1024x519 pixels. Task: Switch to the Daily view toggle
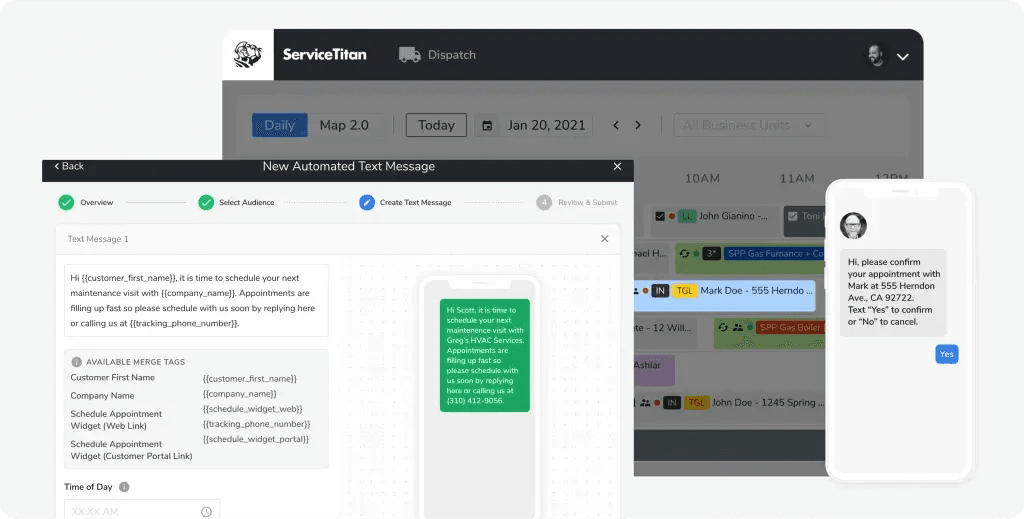click(279, 125)
